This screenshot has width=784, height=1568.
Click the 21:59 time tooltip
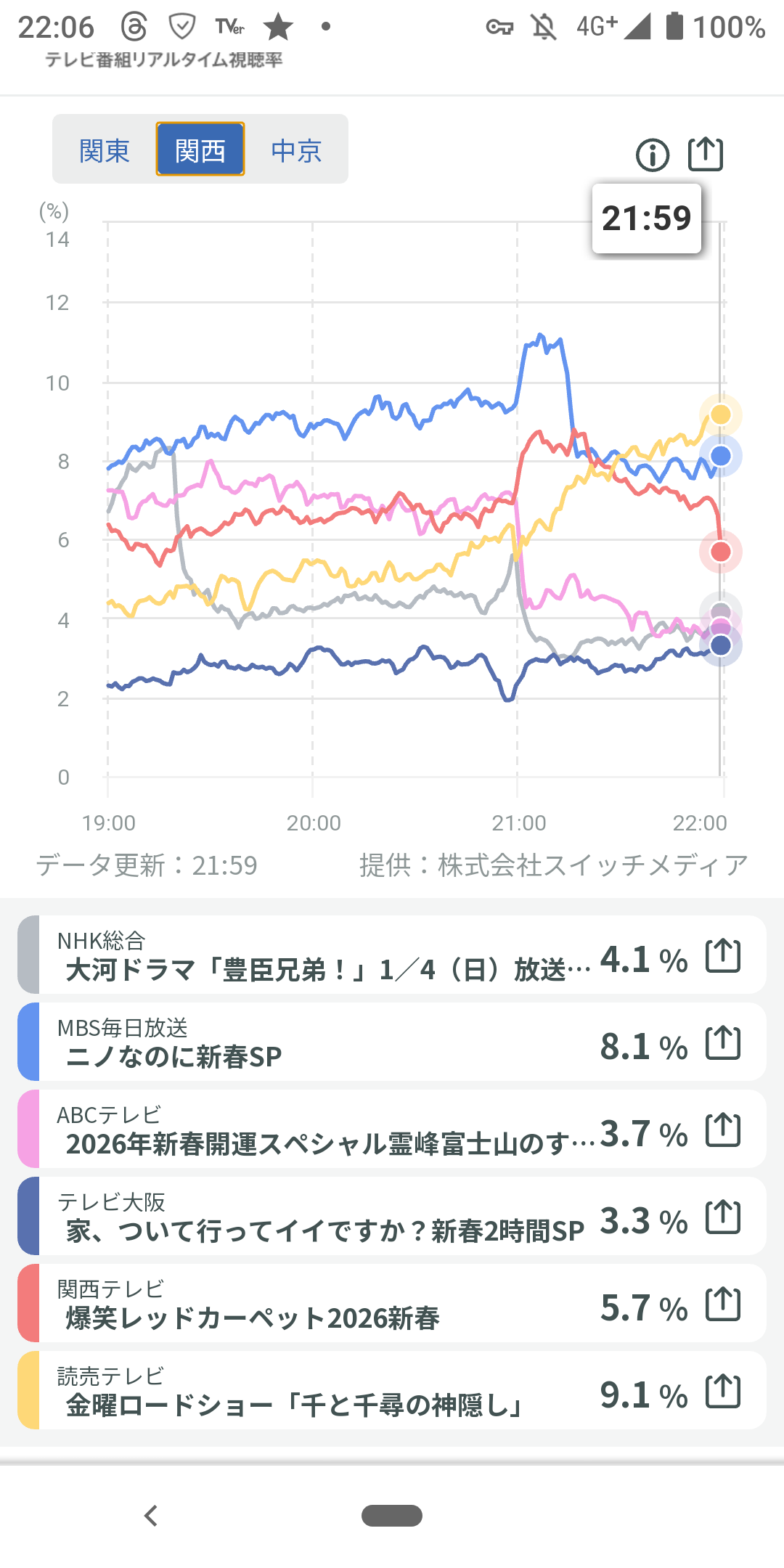pyautogui.click(x=646, y=219)
